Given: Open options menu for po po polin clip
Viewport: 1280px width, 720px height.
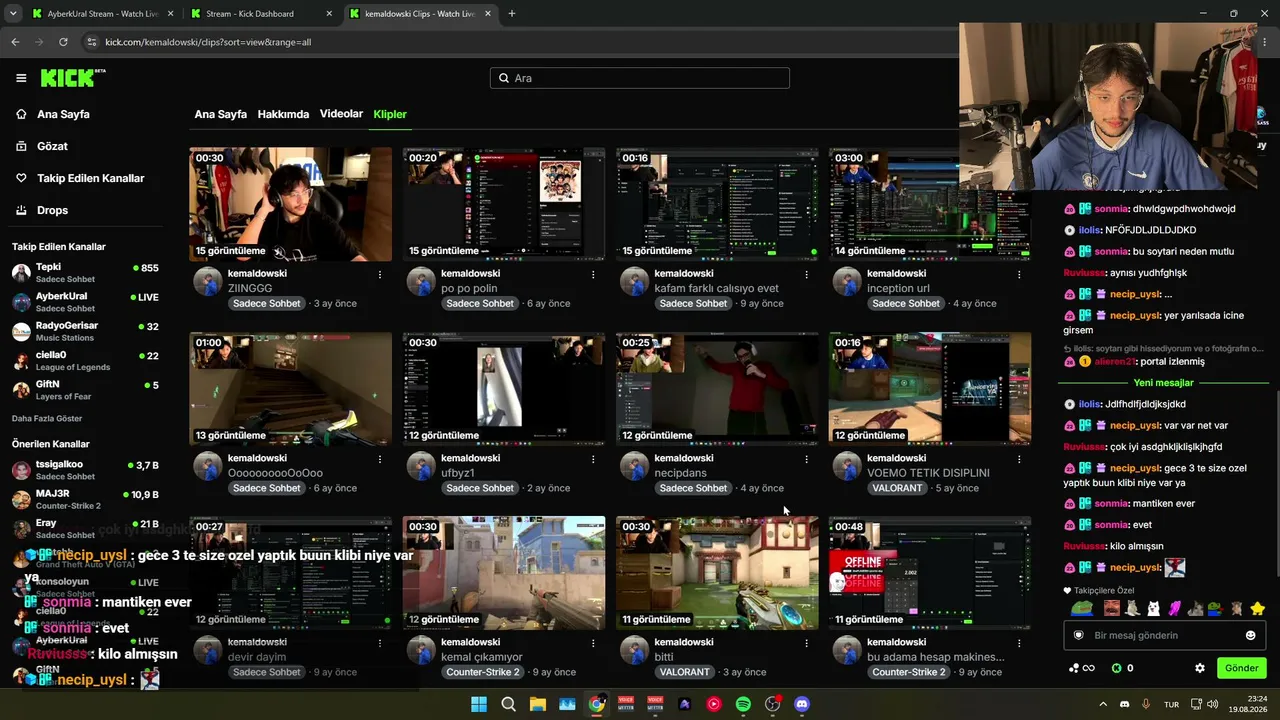Looking at the screenshot, I should 593,274.
